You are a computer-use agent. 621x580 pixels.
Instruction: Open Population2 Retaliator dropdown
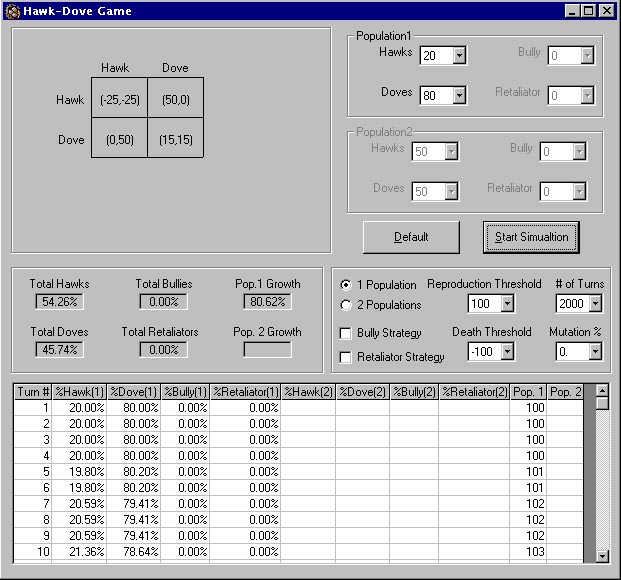[579, 191]
